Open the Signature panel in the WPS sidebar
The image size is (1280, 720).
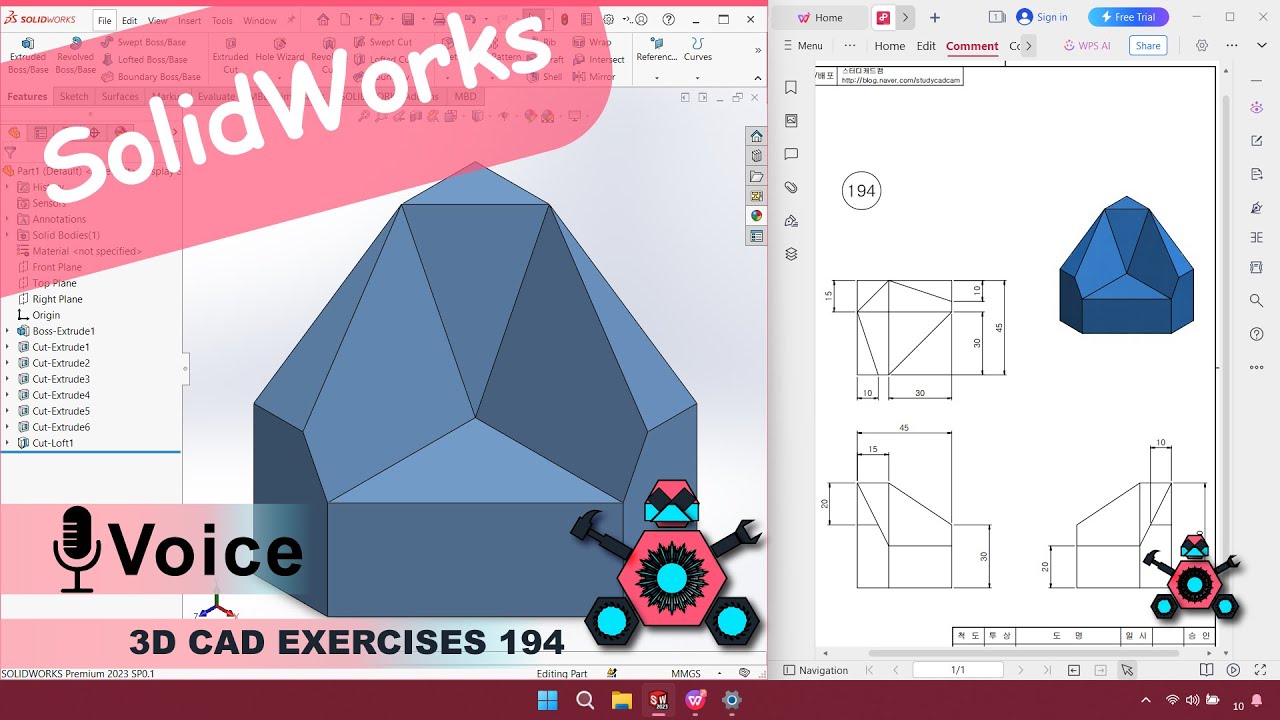click(x=791, y=221)
